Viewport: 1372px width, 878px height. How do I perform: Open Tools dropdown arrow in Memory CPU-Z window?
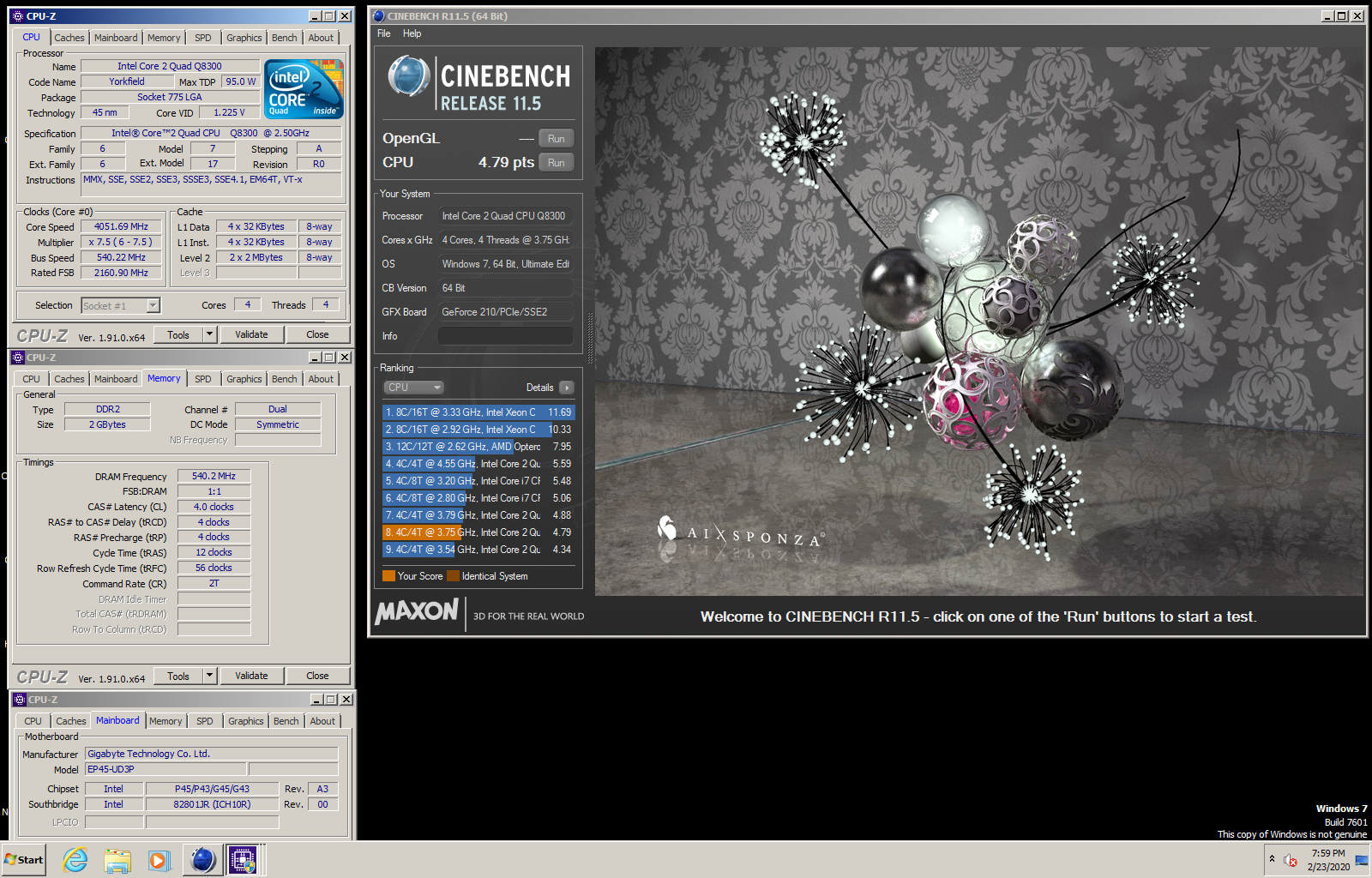[x=209, y=676]
